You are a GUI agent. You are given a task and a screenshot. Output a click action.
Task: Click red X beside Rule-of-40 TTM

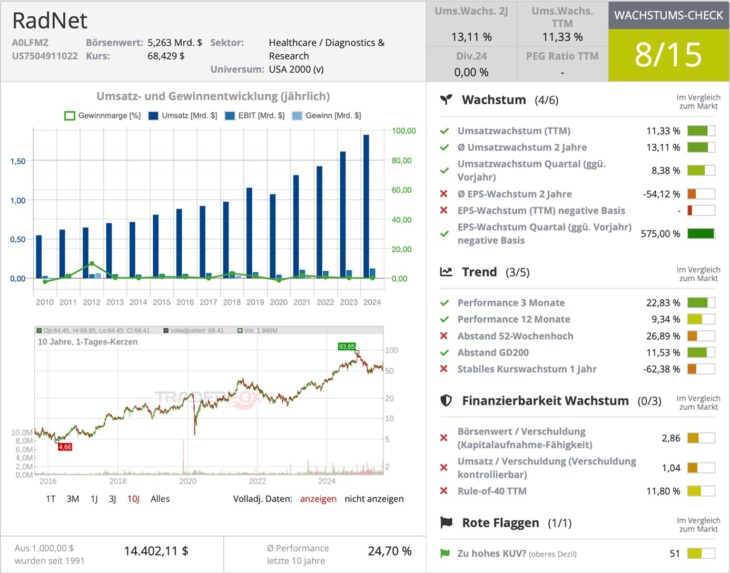tap(444, 491)
